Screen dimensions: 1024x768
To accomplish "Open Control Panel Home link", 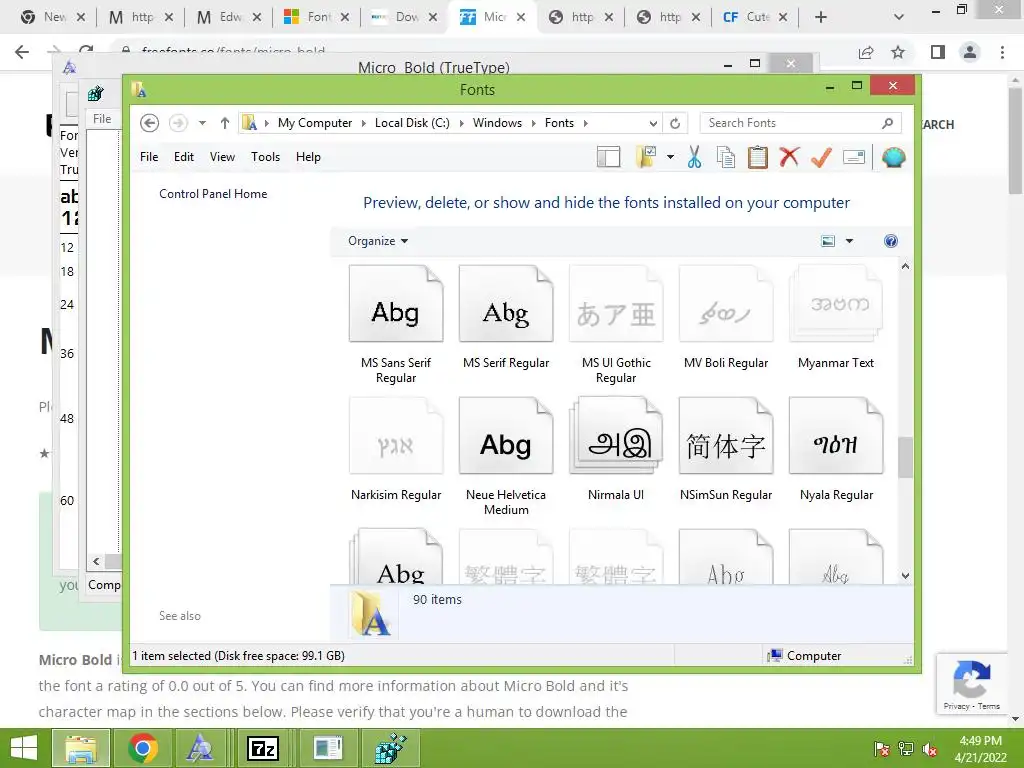I will click(x=213, y=194).
